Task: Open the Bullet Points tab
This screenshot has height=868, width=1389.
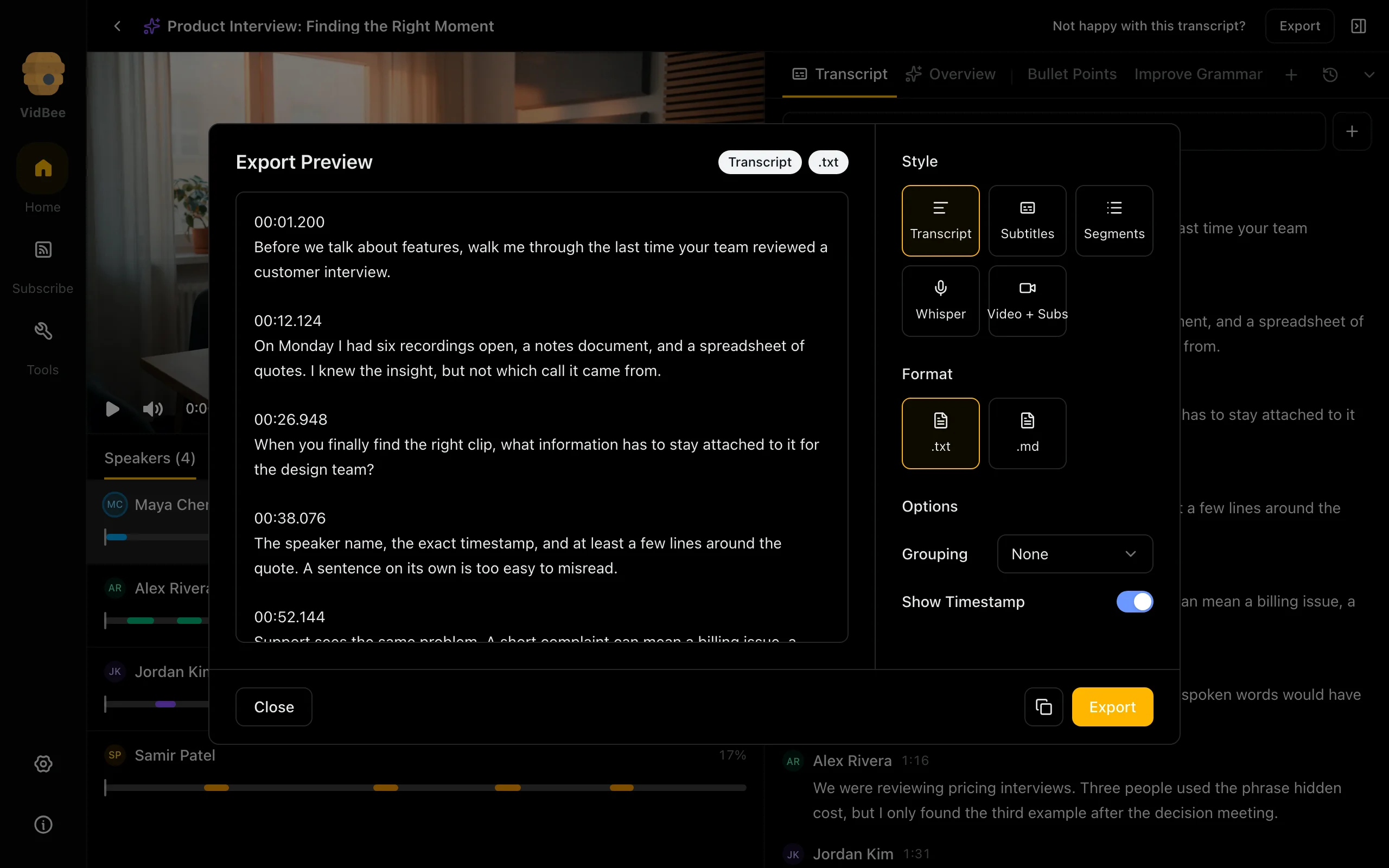Action: tap(1072, 74)
